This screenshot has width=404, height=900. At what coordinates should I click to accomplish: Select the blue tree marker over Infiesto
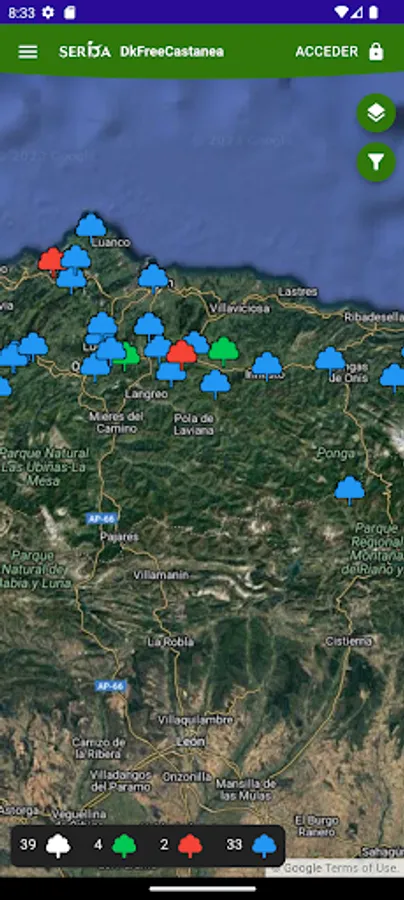pos(267,366)
